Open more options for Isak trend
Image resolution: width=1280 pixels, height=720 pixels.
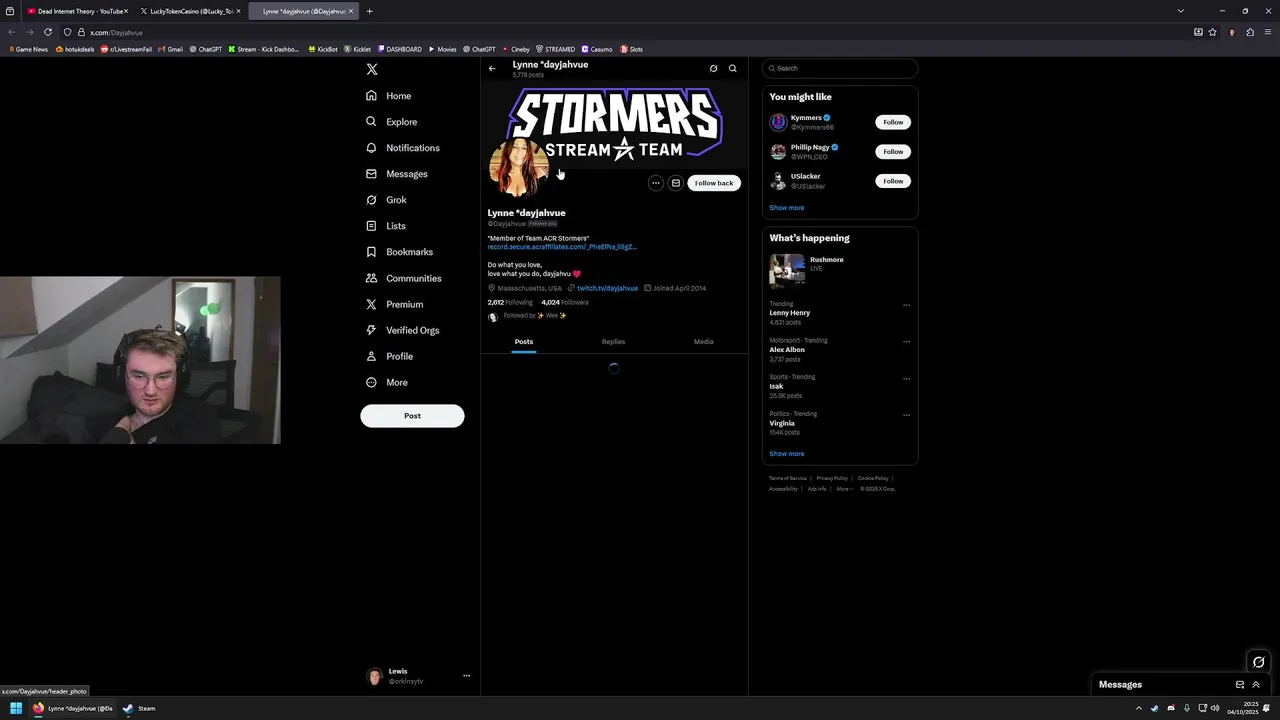907,378
